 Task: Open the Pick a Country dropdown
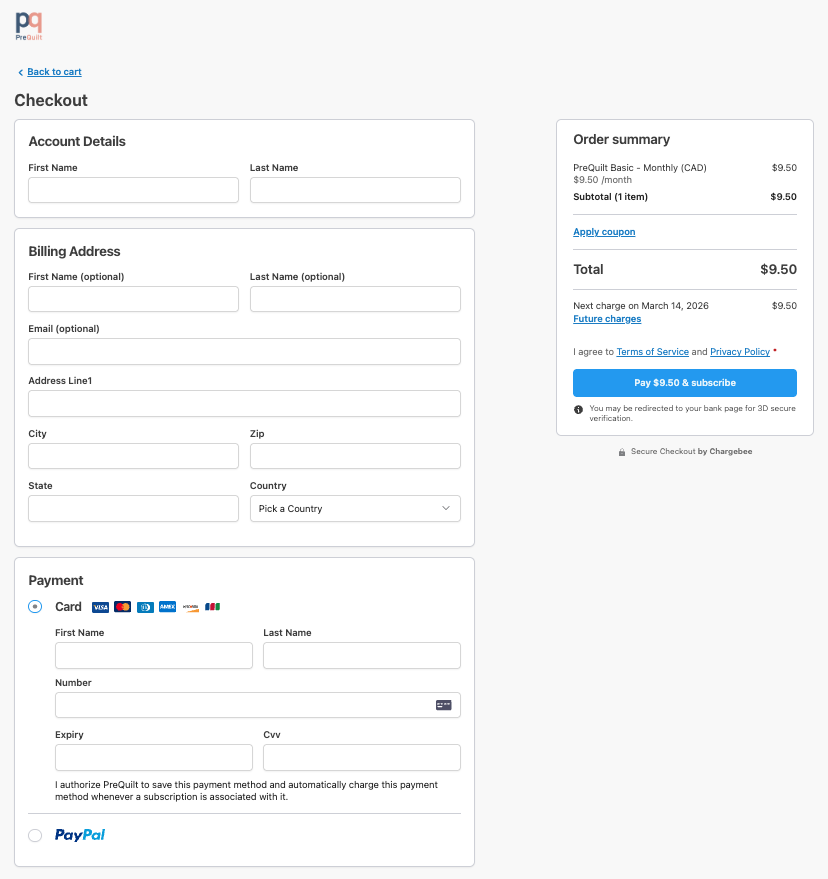click(x=355, y=509)
